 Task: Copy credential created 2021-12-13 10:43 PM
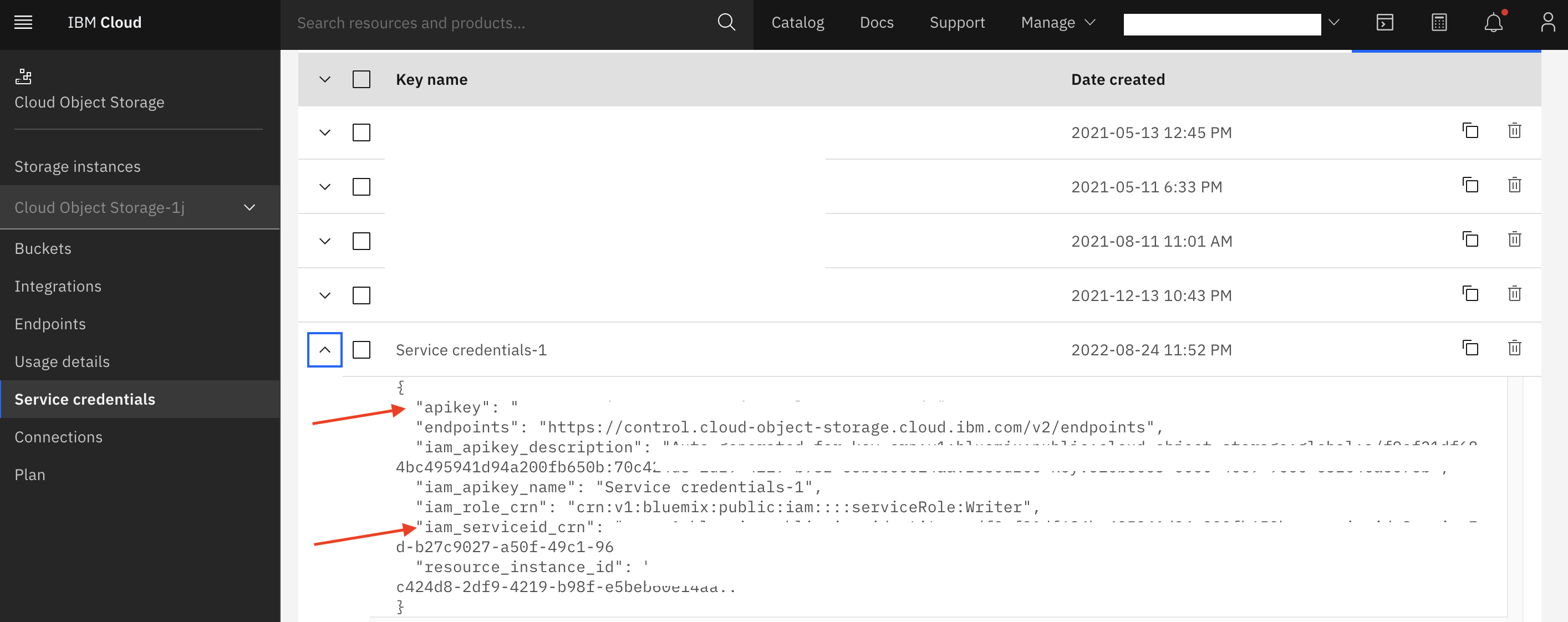tap(1470, 294)
